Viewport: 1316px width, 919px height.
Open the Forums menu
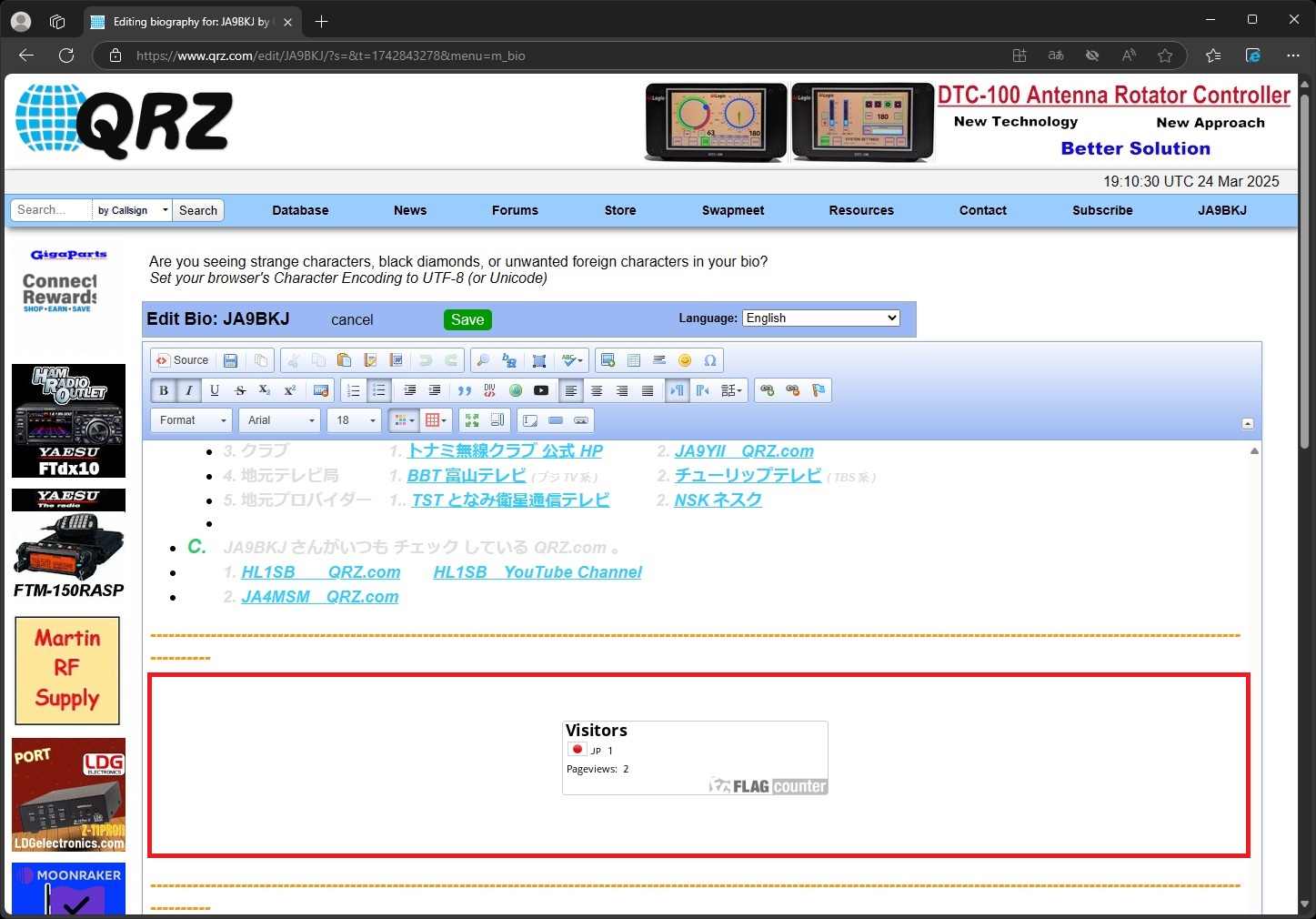515,210
